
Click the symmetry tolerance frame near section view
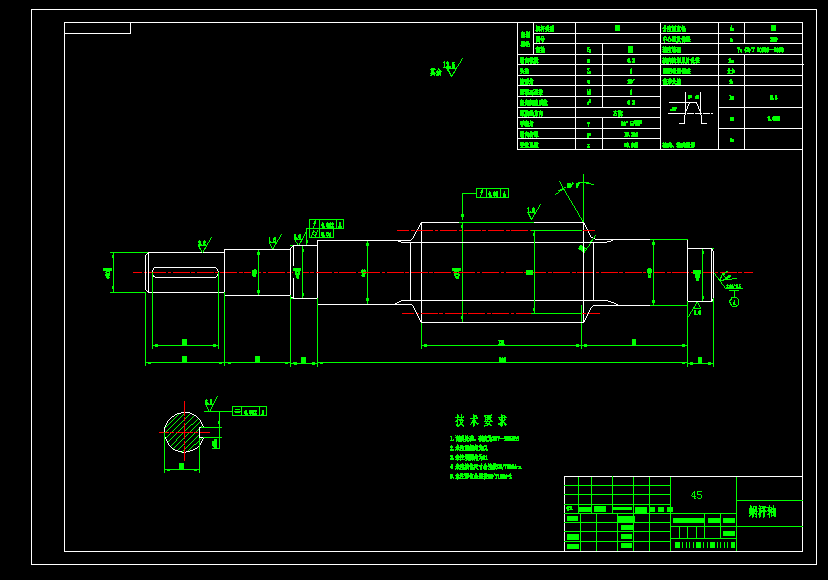click(249, 411)
